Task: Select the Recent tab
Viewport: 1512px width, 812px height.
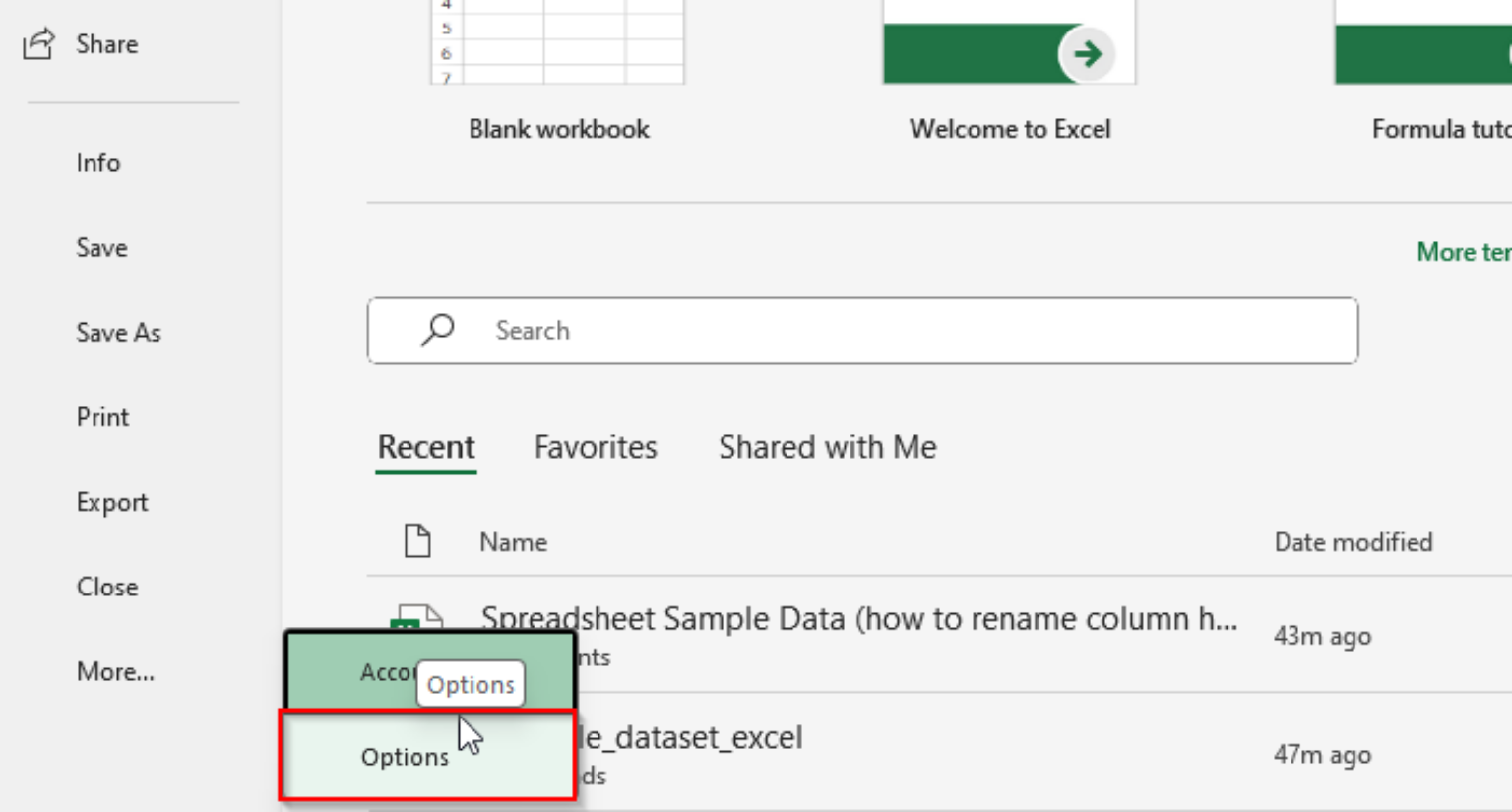Action: [x=425, y=447]
